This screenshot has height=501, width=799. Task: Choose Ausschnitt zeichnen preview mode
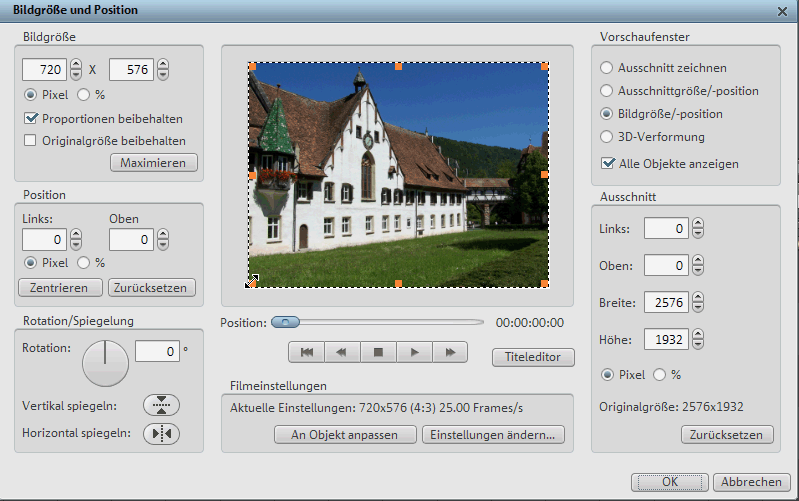606,67
